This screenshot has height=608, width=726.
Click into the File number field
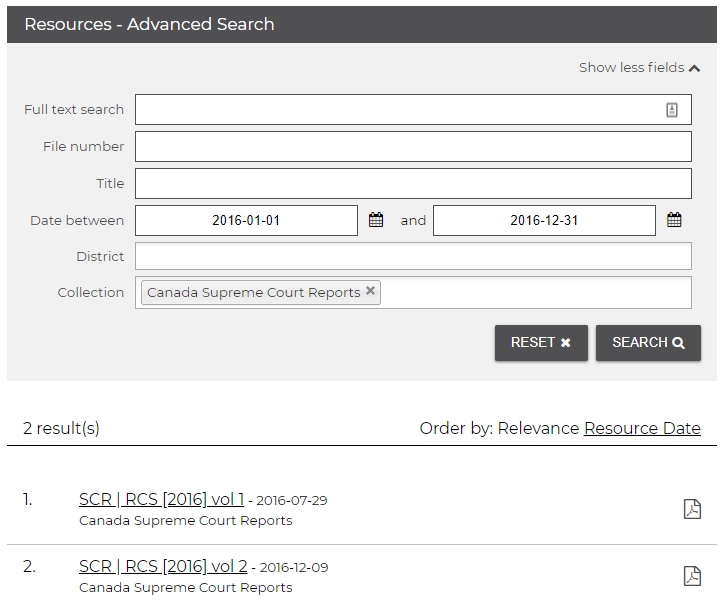point(413,147)
